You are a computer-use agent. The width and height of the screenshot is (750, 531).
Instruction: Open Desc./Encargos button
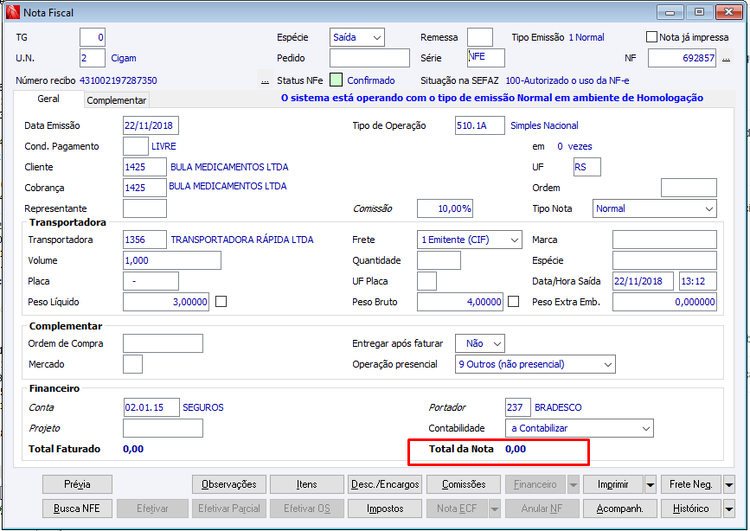coord(385,485)
